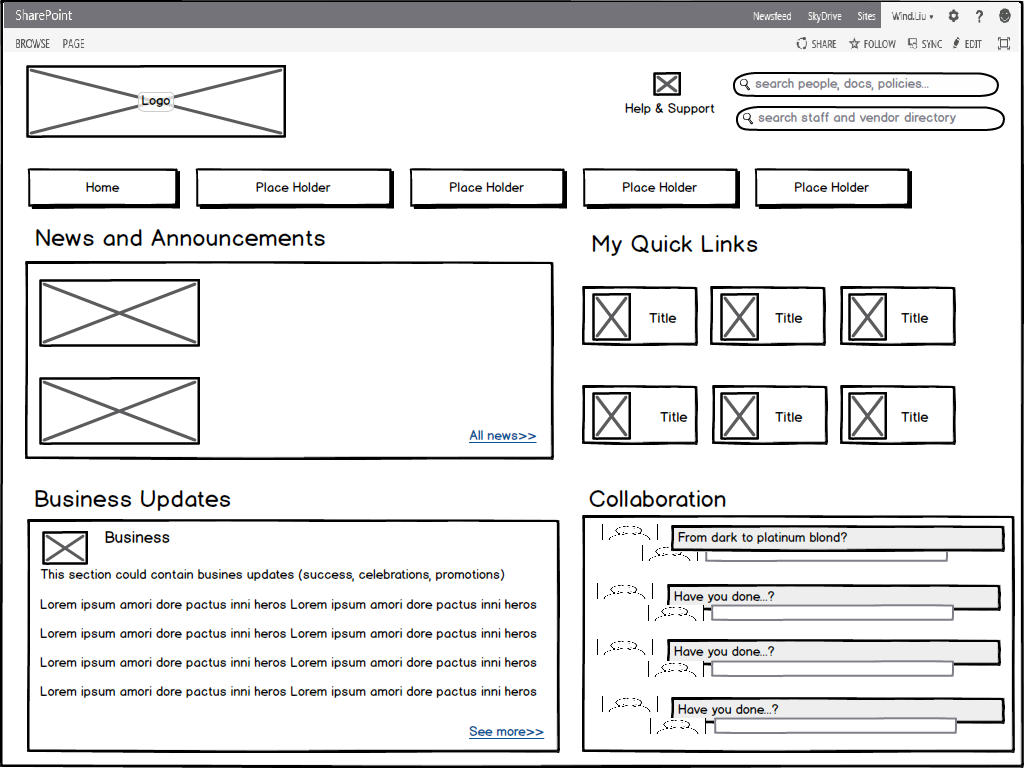The width and height of the screenshot is (1024, 768).
Task: Open the See more>> link
Action: click(506, 731)
